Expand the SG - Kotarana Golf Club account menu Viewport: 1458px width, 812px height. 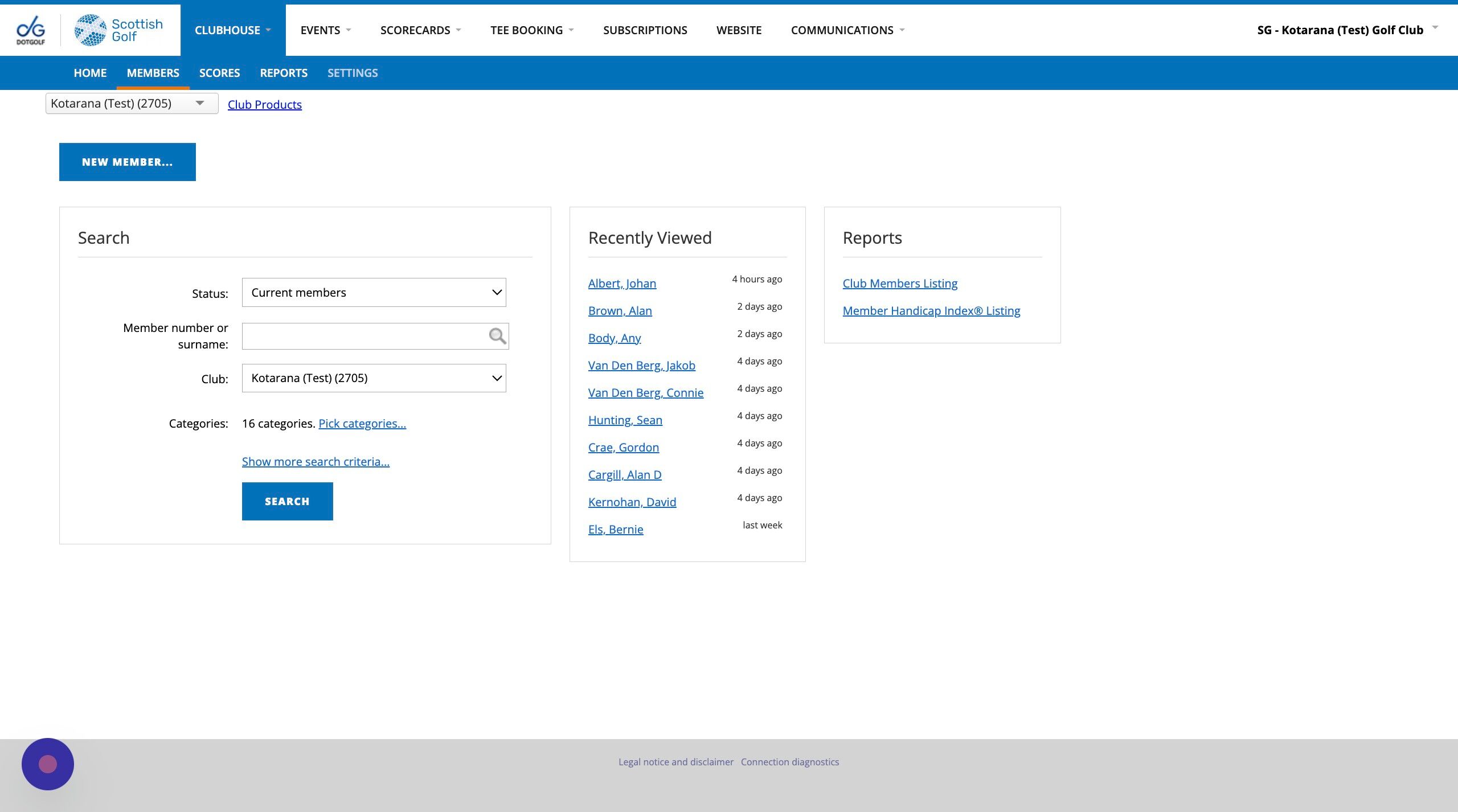pyautogui.click(x=1347, y=30)
